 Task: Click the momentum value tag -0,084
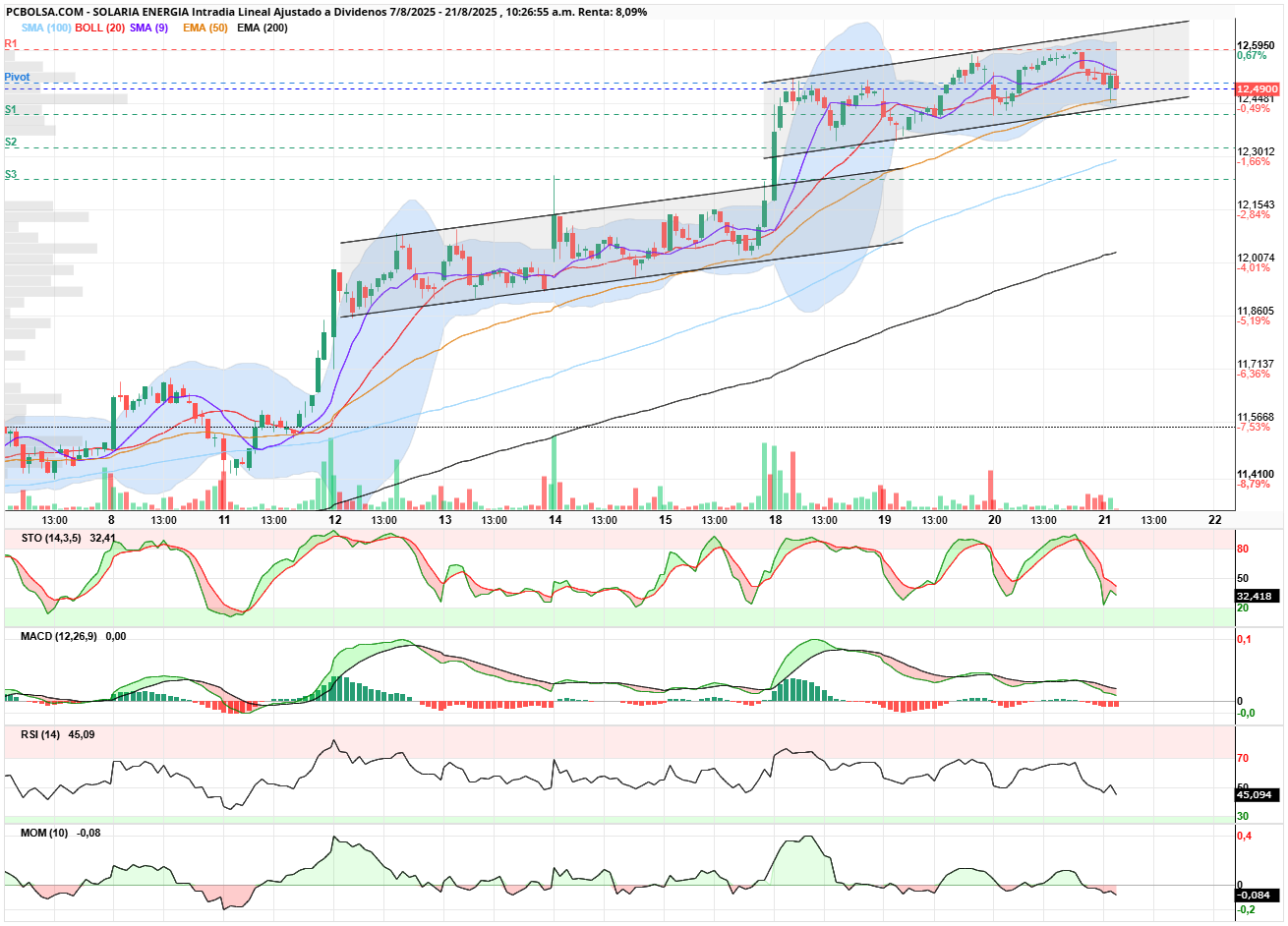click(x=1255, y=895)
